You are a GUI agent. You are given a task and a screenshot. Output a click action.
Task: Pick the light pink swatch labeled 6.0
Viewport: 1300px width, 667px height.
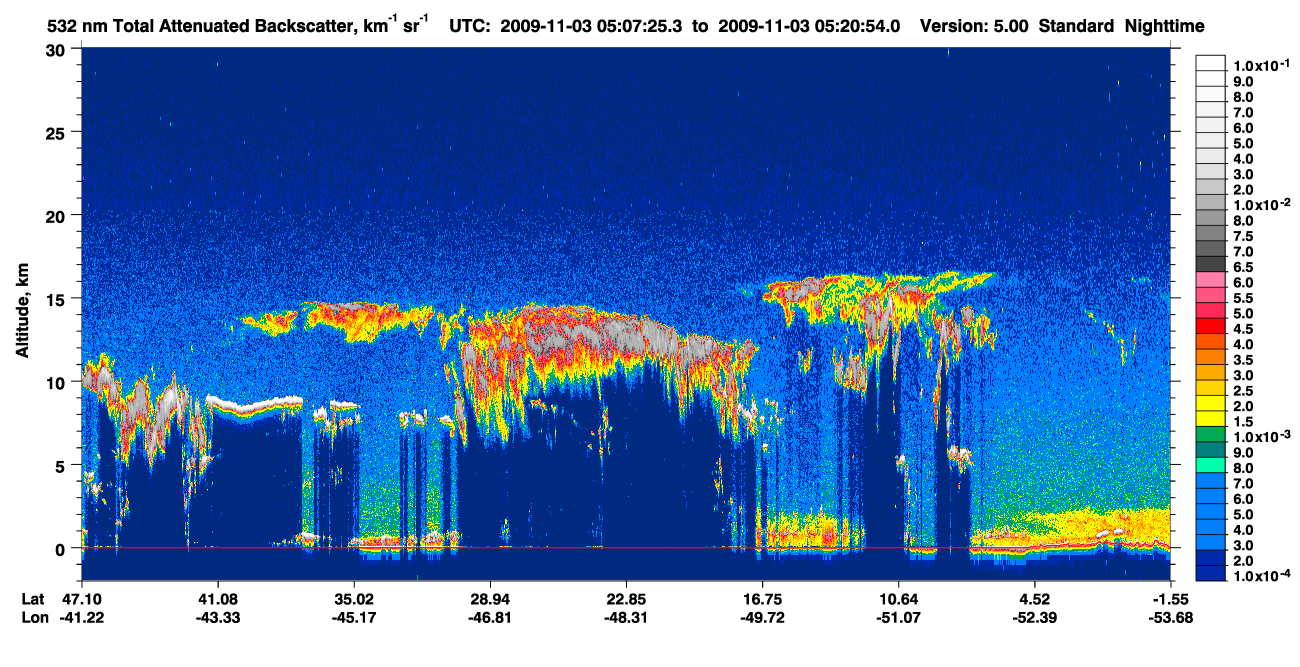click(1211, 278)
